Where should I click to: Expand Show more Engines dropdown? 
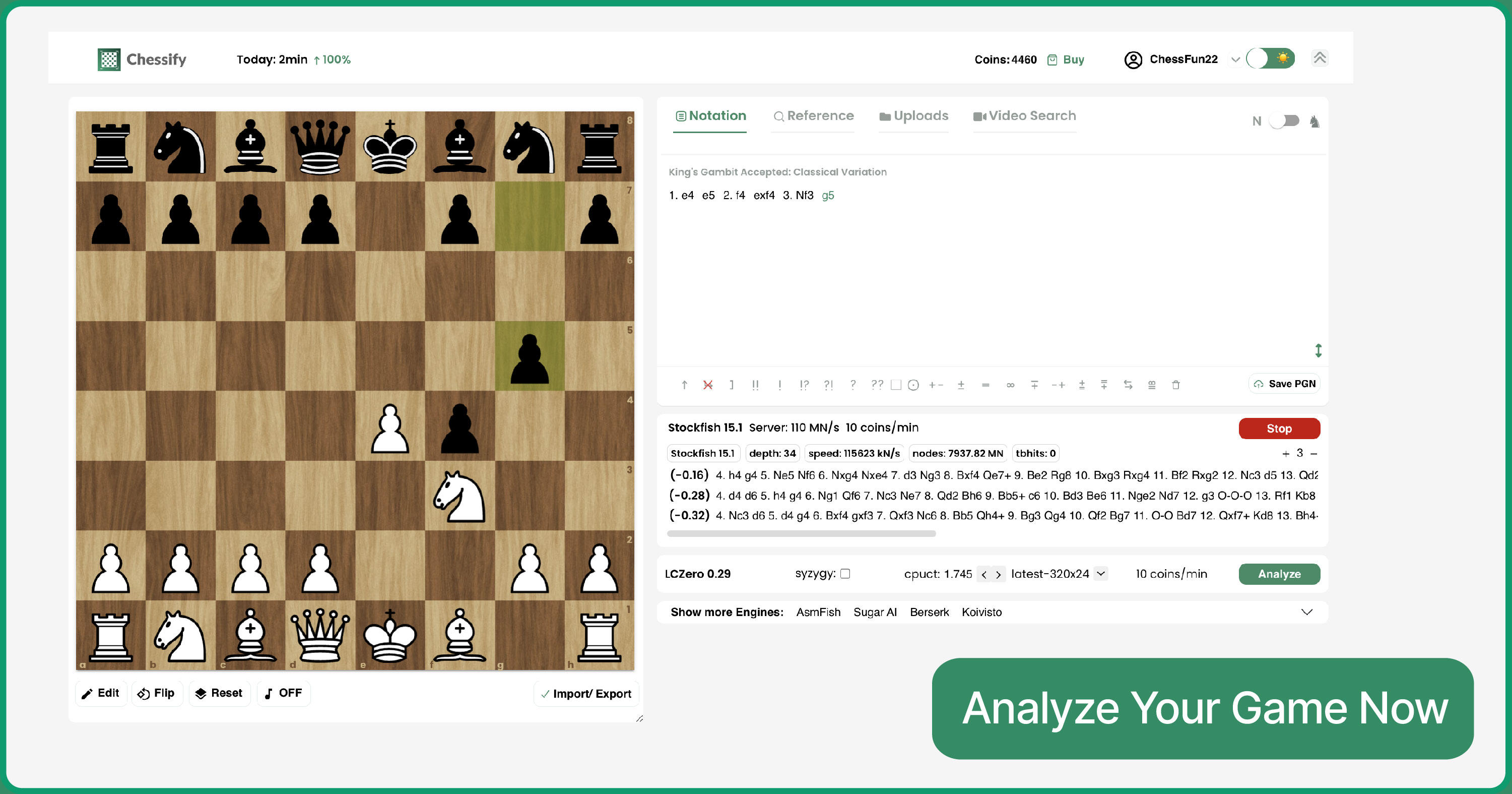coord(1307,611)
